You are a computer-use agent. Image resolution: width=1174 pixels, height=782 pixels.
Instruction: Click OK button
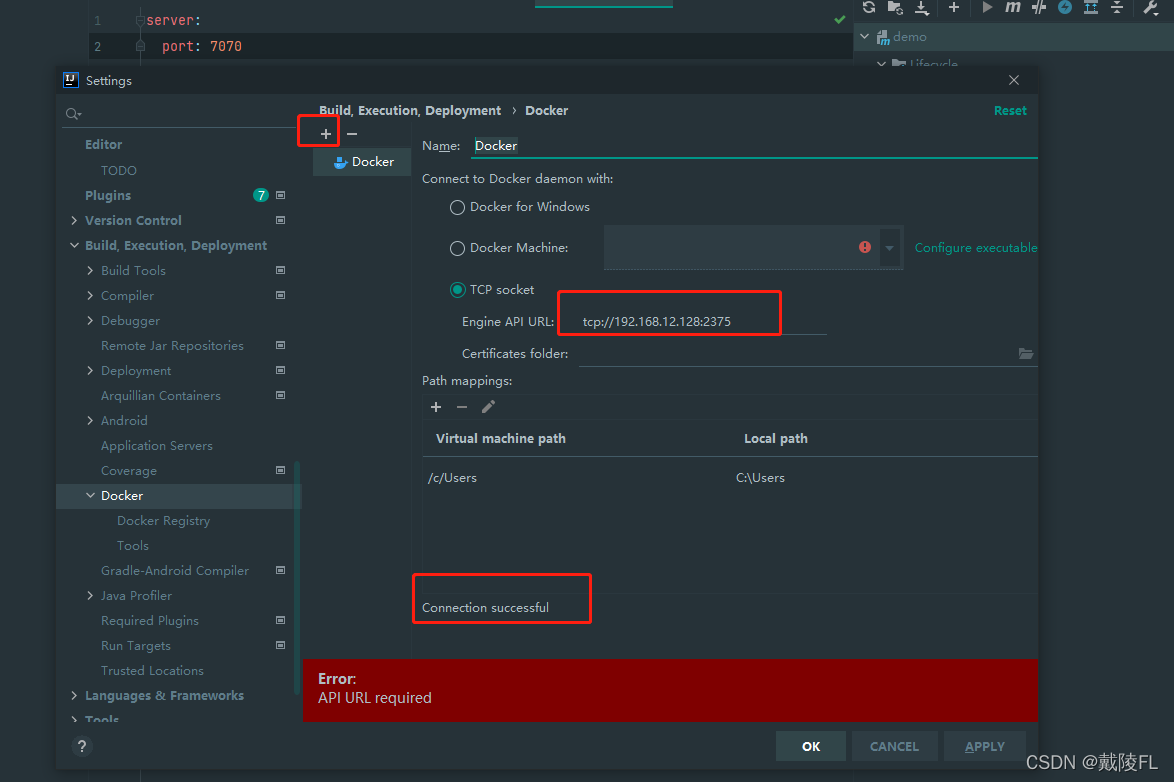tap(811, 746)
